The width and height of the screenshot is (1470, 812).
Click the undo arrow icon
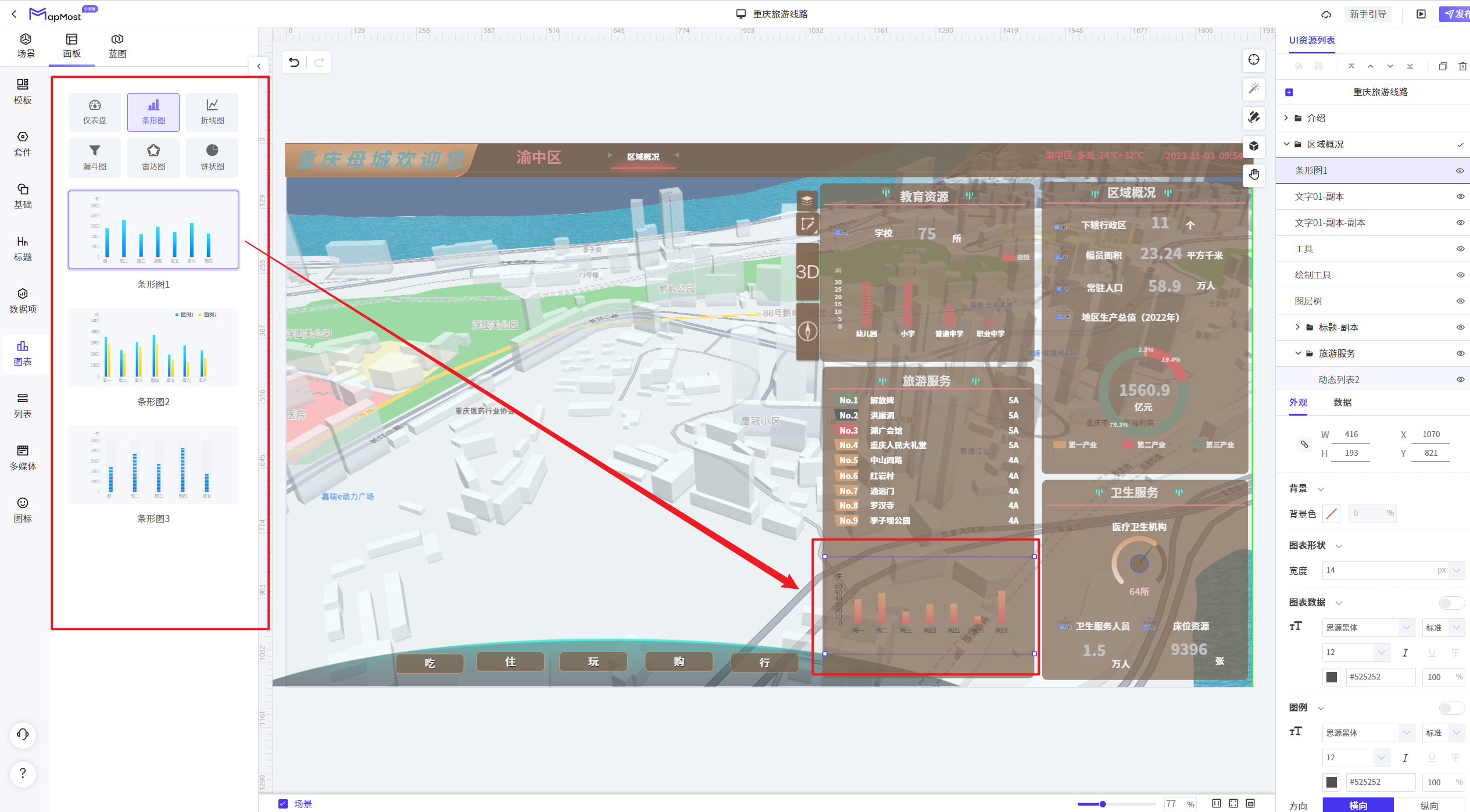[294, 62]
